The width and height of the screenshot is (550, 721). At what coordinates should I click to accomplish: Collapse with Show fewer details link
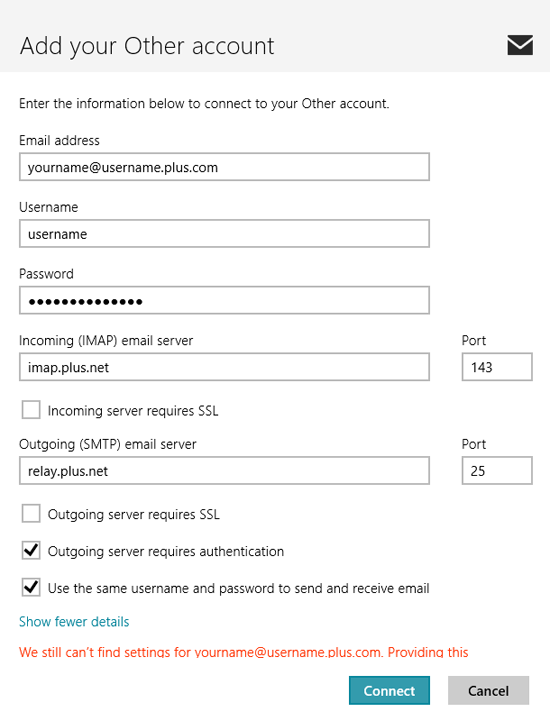pos(74,622)
